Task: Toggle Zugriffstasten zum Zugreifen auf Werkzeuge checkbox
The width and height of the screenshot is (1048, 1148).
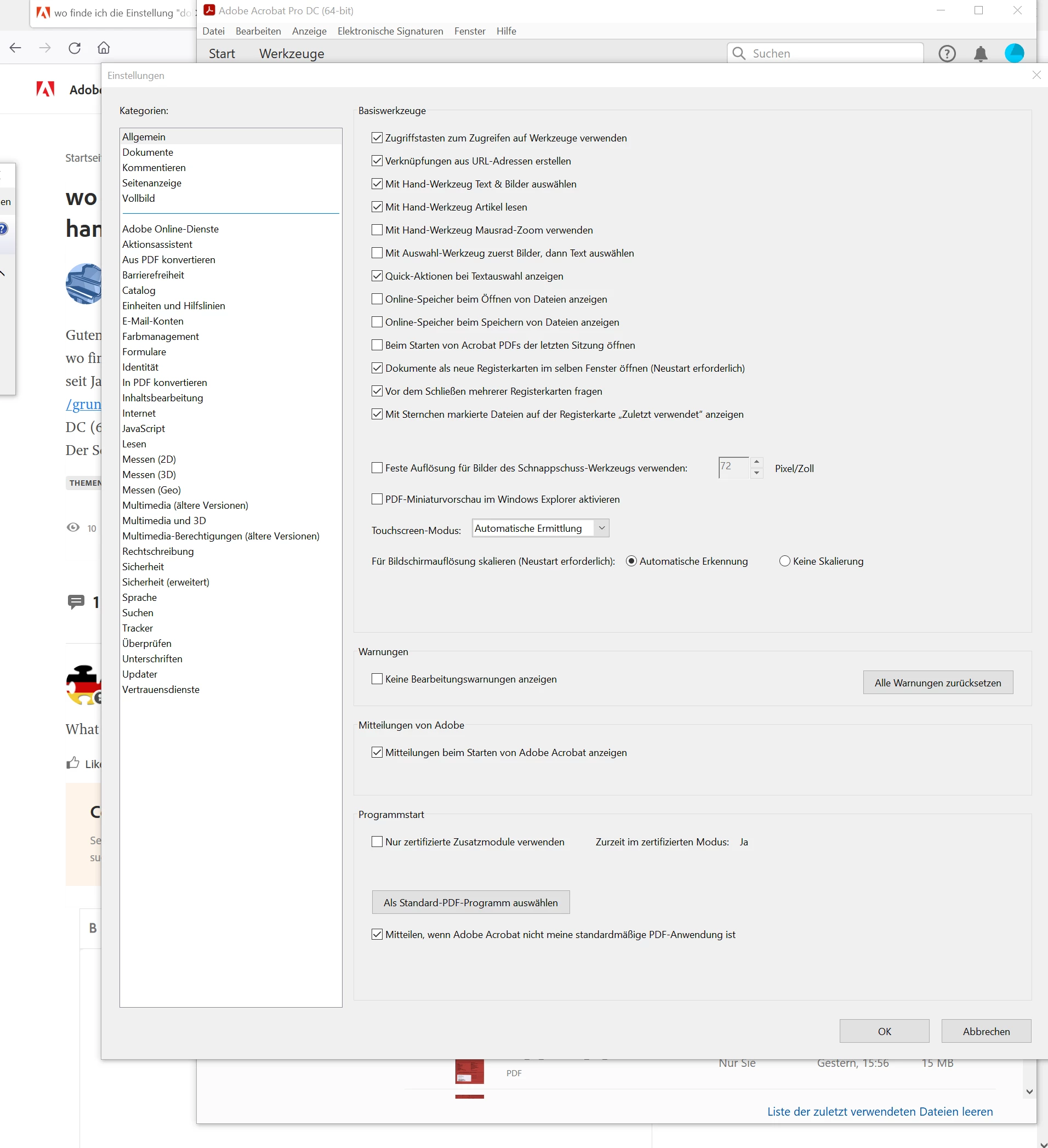Action: click(377, 138)
